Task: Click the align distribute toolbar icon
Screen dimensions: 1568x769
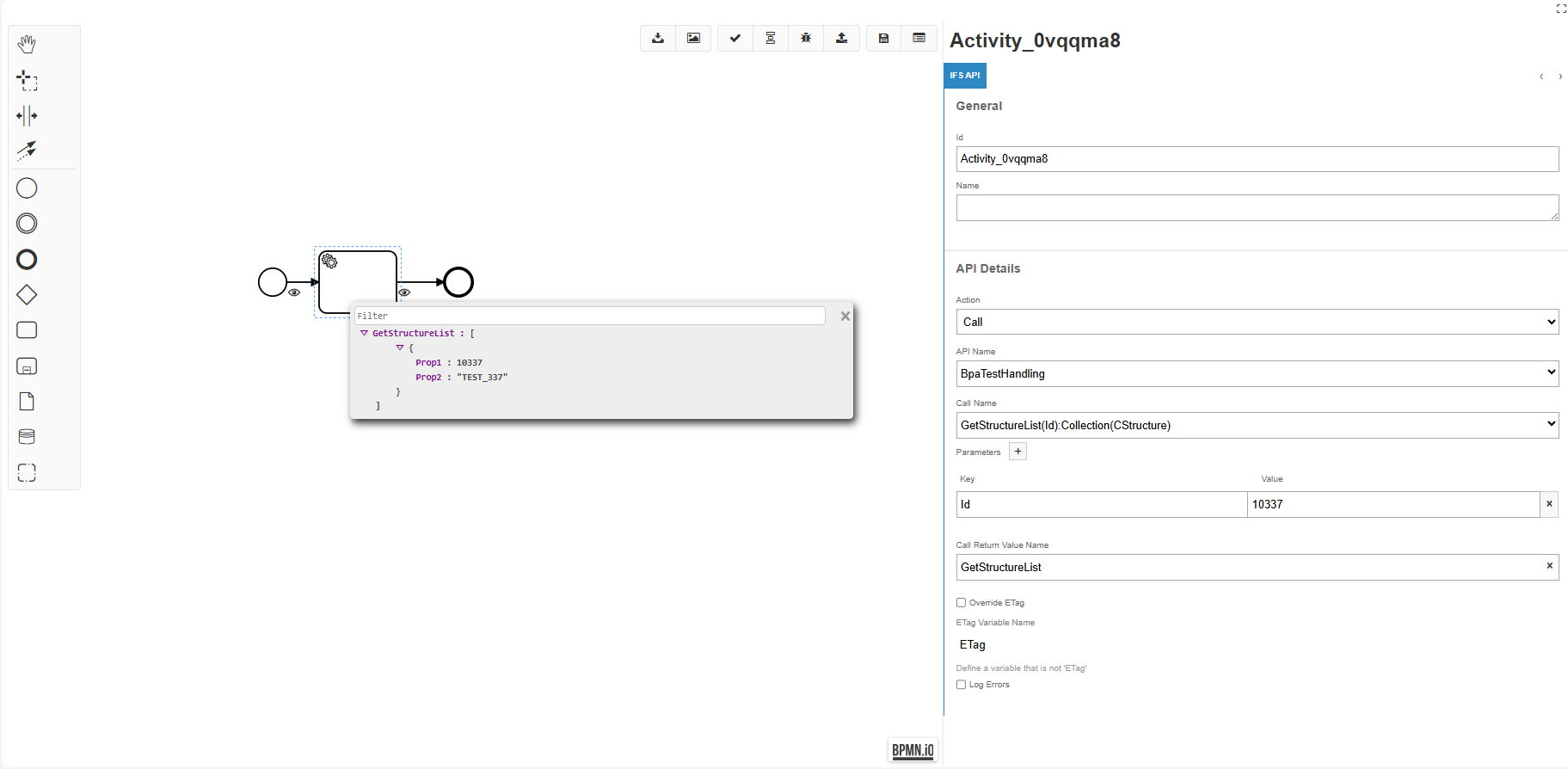Action: (x=771, y=38)
